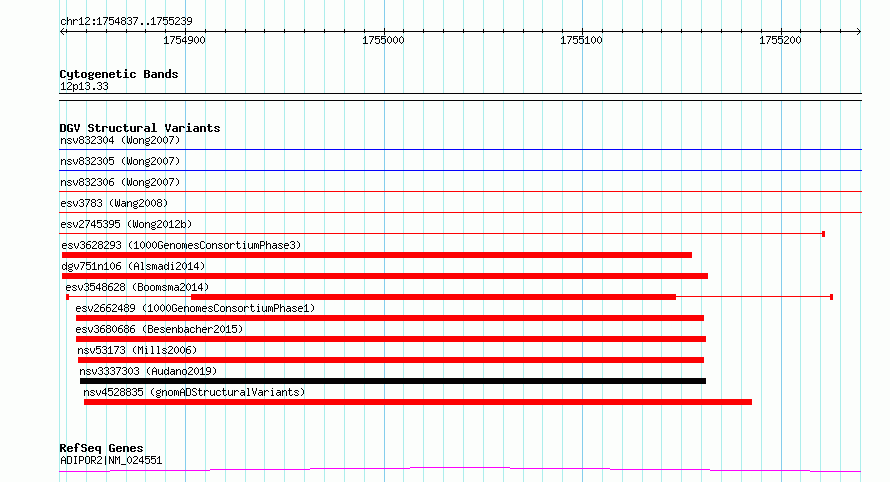This screenshot has height=482, width=890.
Task: Click the red line of nsv832306
Action: click(460, 191)
